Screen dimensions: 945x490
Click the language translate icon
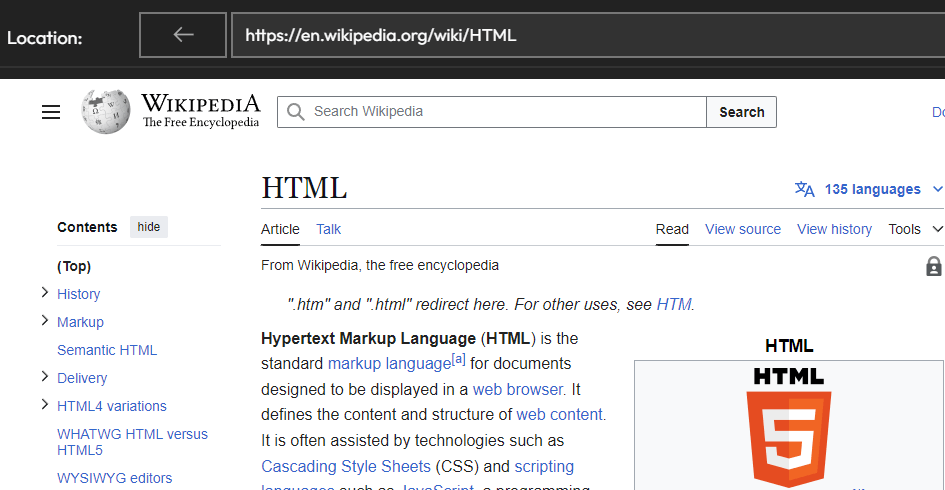[x=805, y=189]
